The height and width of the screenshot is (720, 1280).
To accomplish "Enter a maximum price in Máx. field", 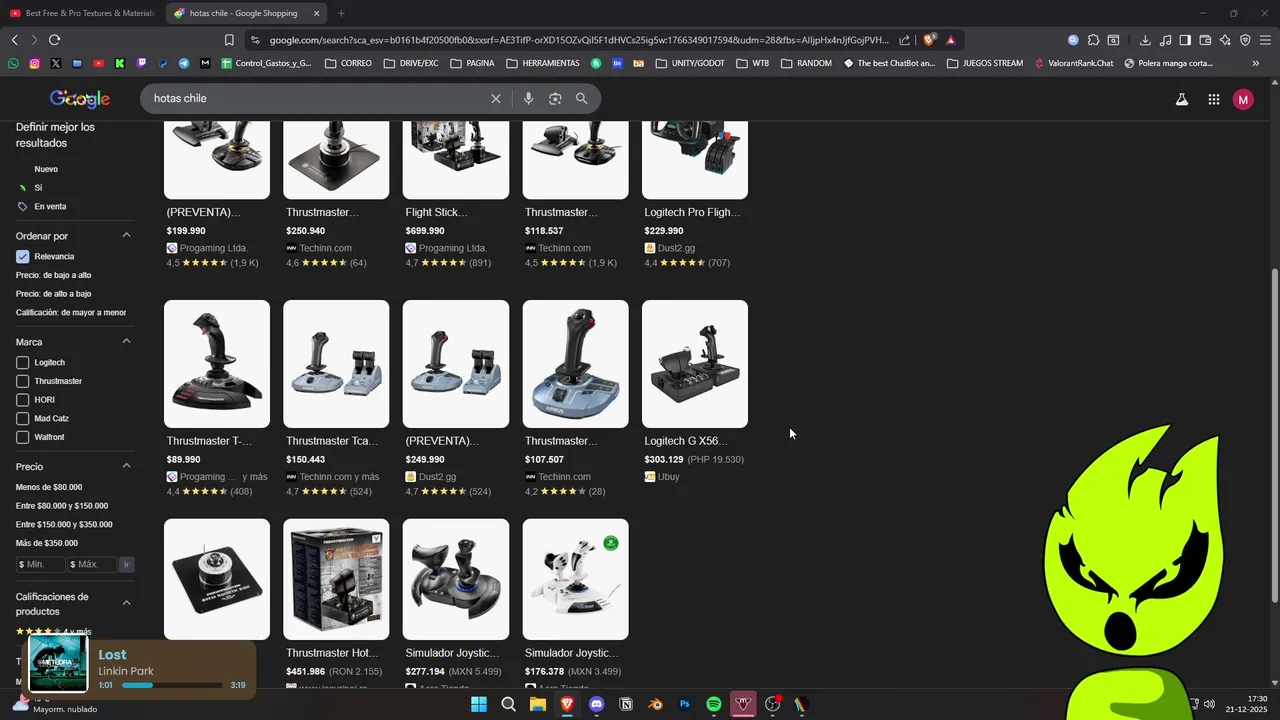I will [93, 564].
